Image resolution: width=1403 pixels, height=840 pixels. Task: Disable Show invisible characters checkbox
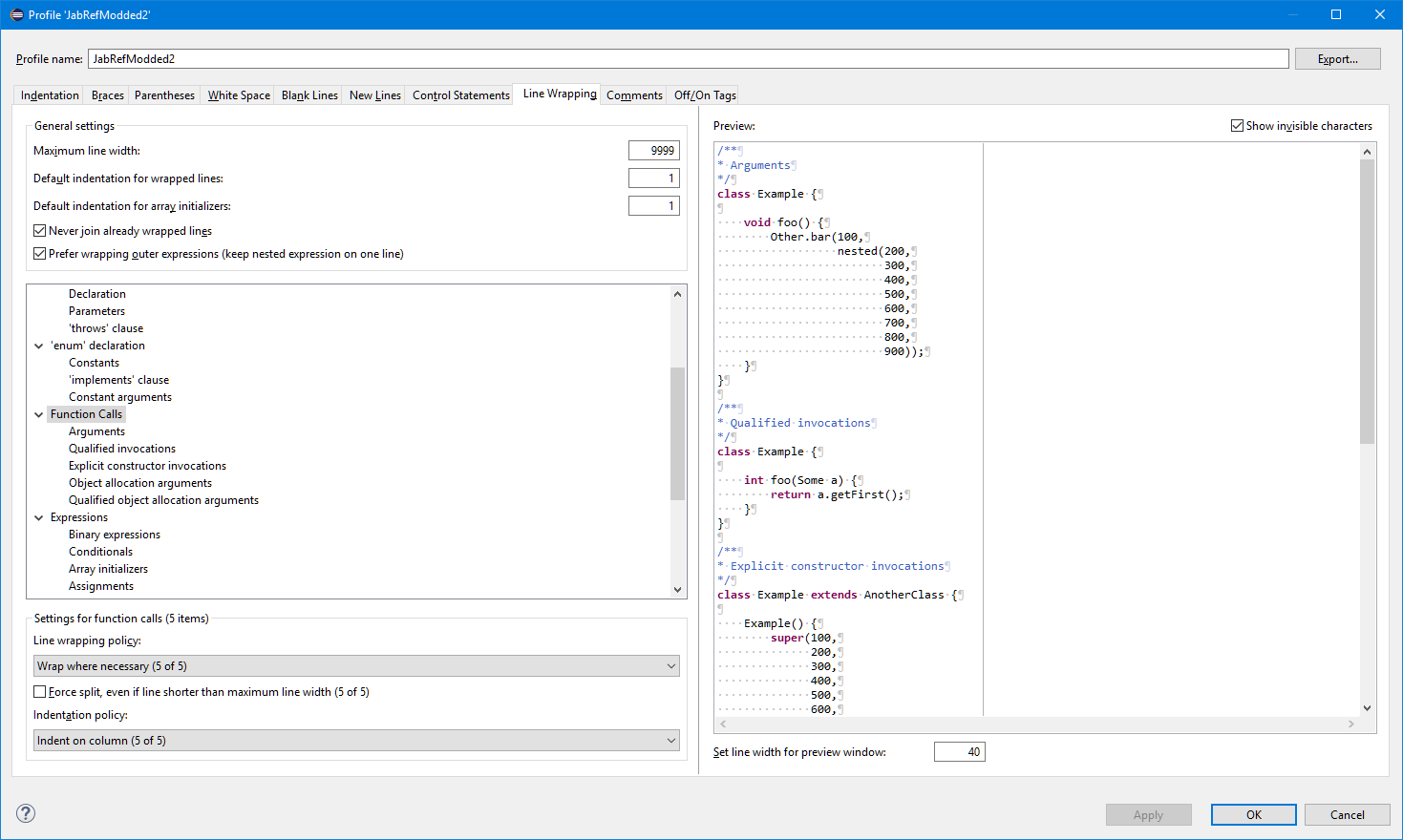(1237, 126)
